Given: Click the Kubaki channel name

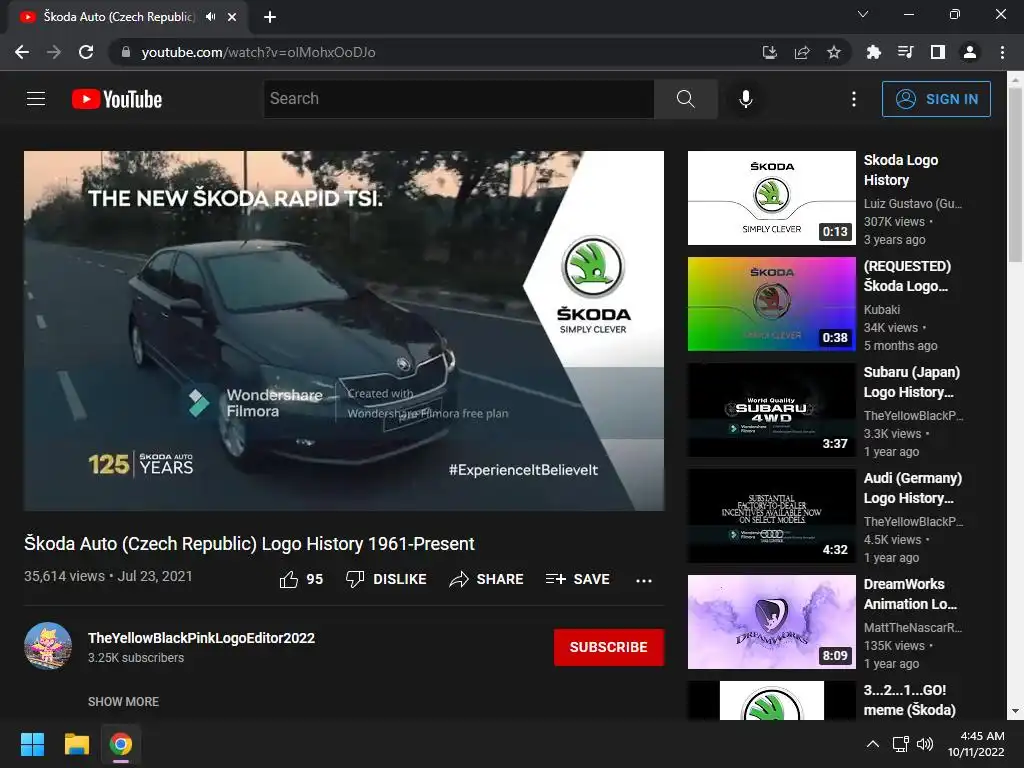Looking at the screenshot, I should (x=882, y=310).
